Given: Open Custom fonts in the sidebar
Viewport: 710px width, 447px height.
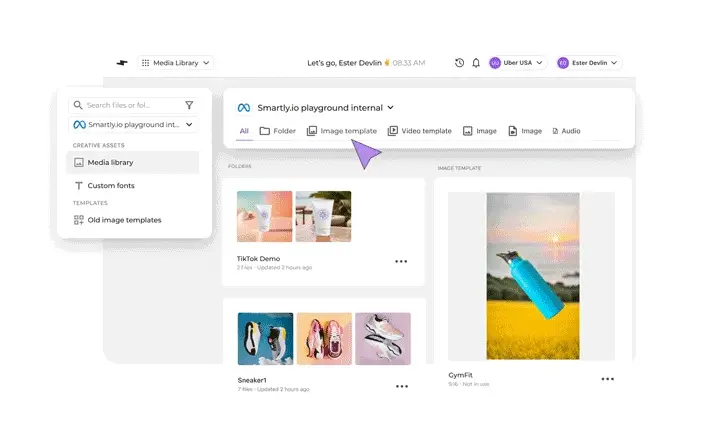Looking at the screenshot, I should (x=110, y=186).
